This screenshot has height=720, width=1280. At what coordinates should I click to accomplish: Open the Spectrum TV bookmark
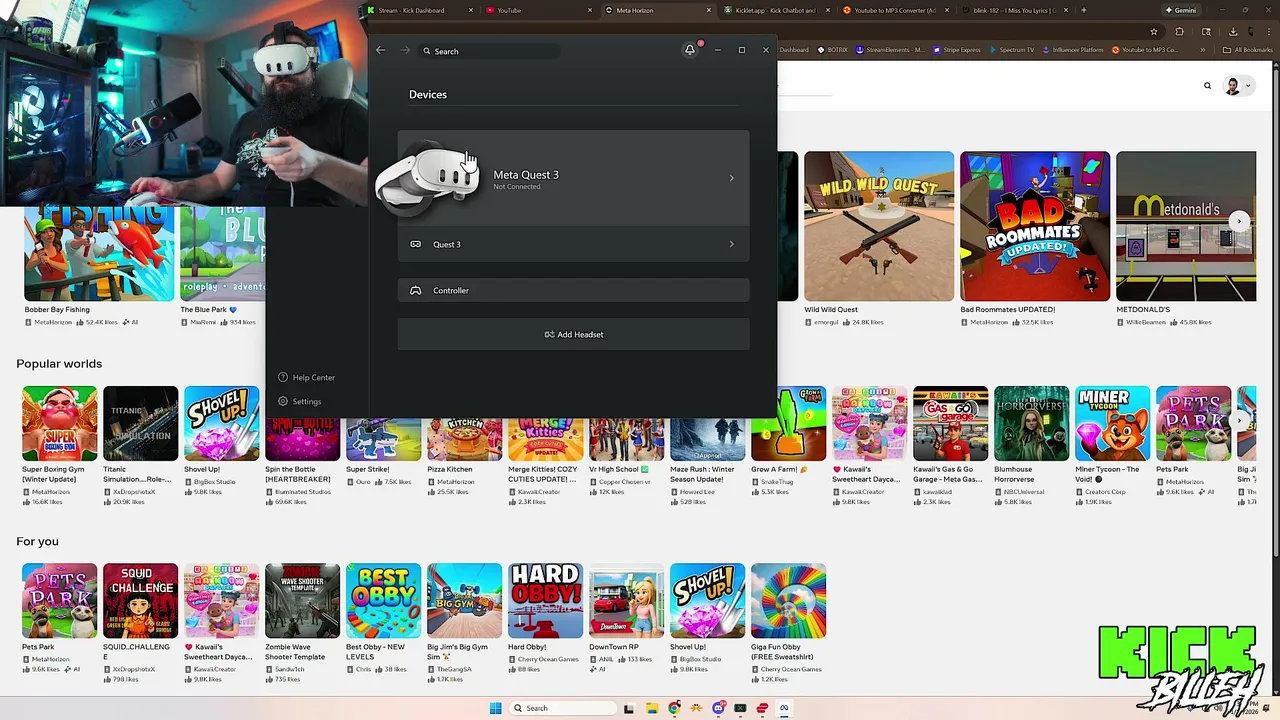point(1011,49)
